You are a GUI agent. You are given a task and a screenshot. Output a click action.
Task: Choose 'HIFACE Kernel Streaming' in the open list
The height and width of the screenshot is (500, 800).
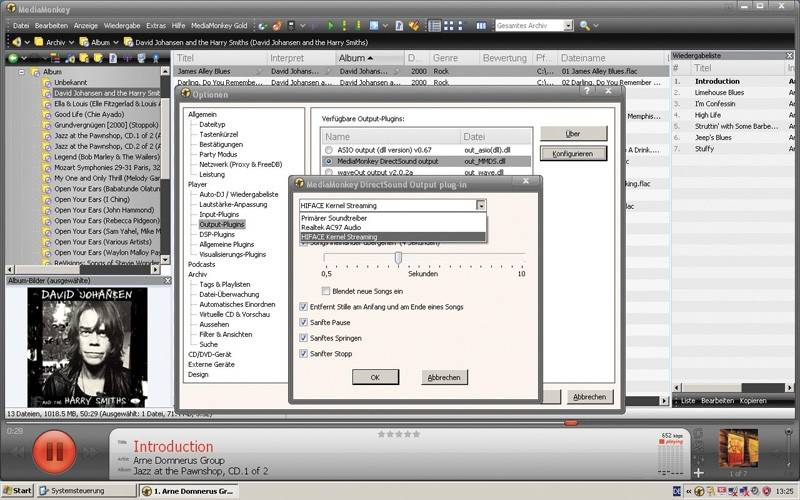[x=393, y=237]
